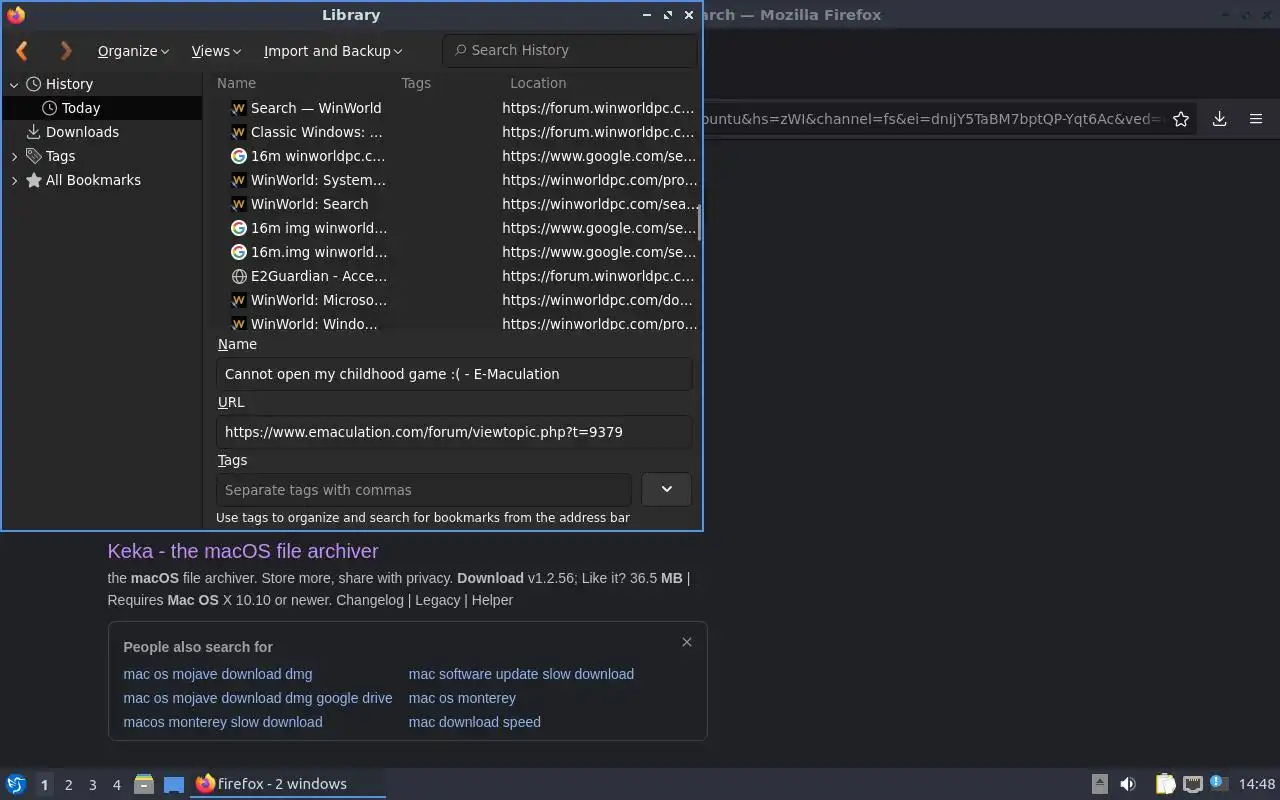The width and height of the screenshot is (1280, 800).
Task: Select Today under History
Action: click(x=81, y=108)
